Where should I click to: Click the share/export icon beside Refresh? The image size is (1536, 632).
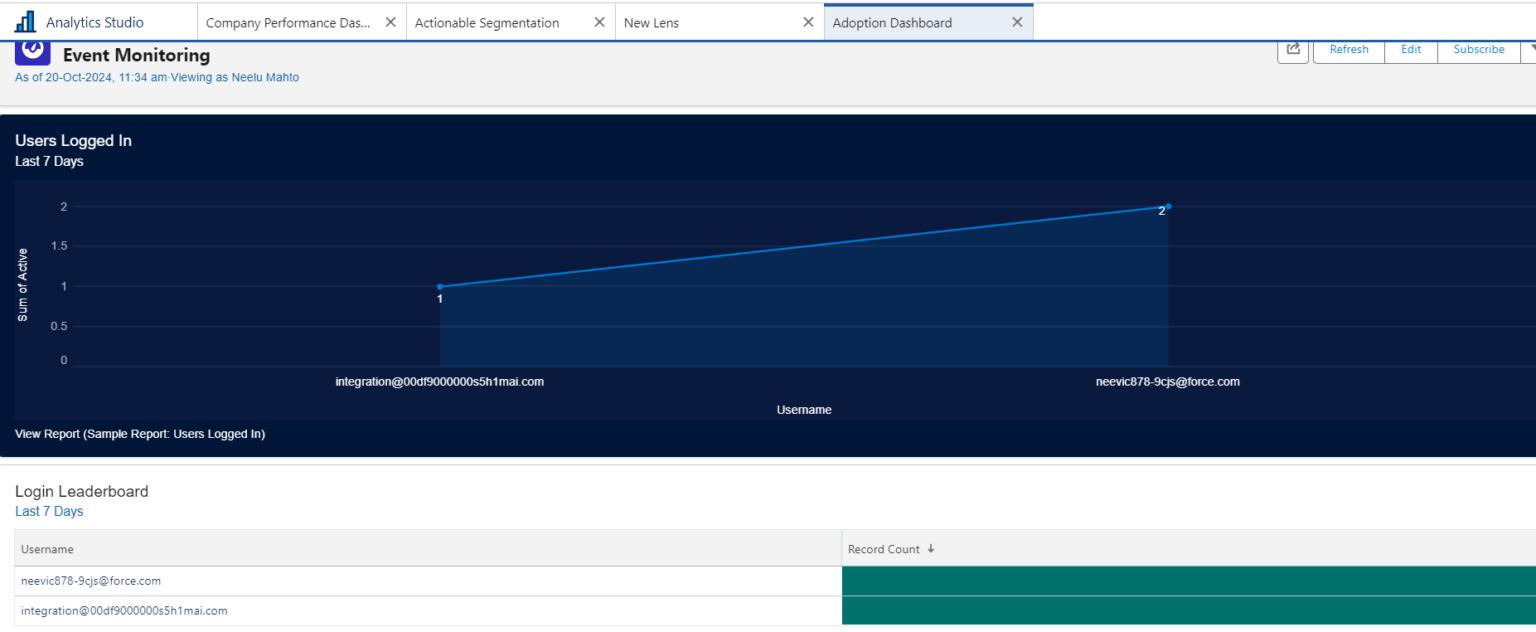pyautogui.click(x=1292, y=48)
